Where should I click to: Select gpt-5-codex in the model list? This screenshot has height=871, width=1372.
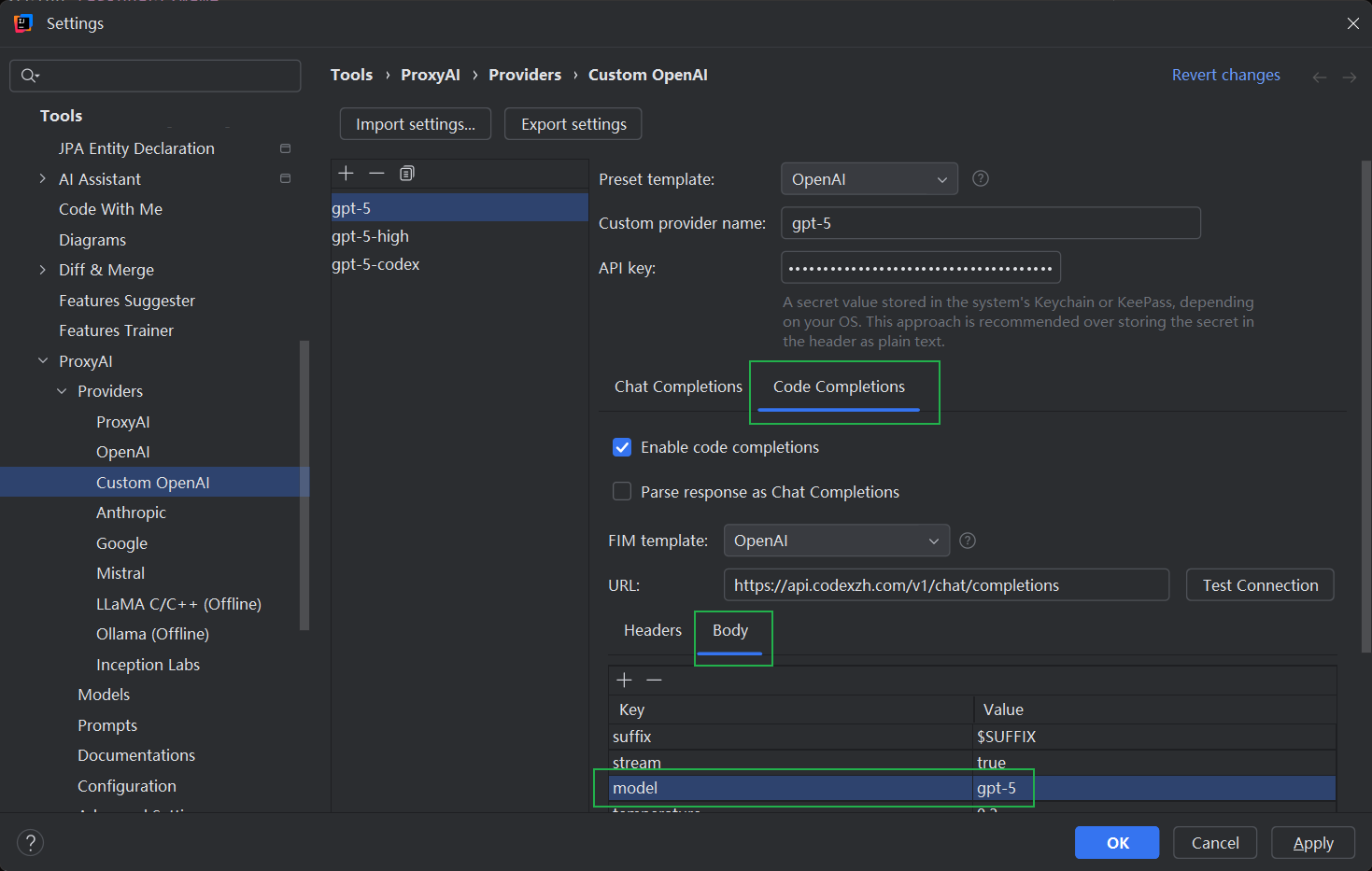(376, 264)
